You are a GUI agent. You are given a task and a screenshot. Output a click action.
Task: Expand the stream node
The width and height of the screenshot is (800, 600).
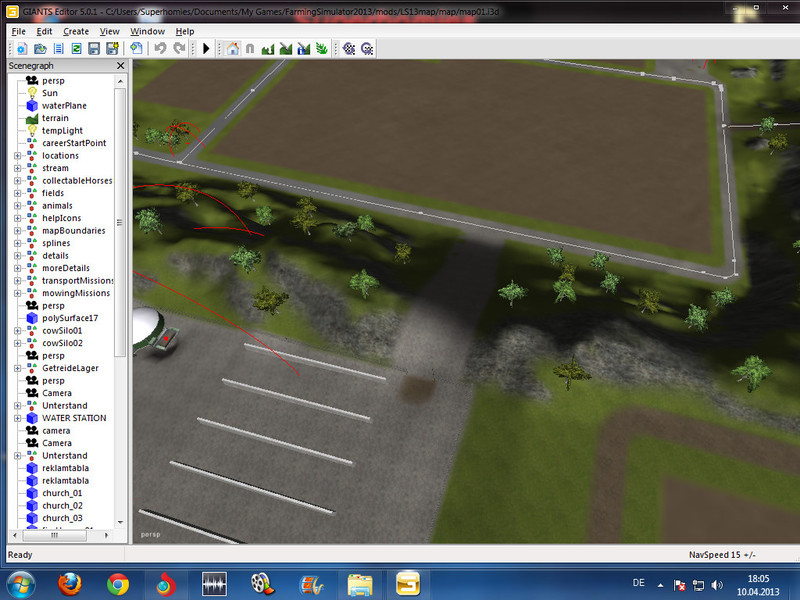[17, 168]
